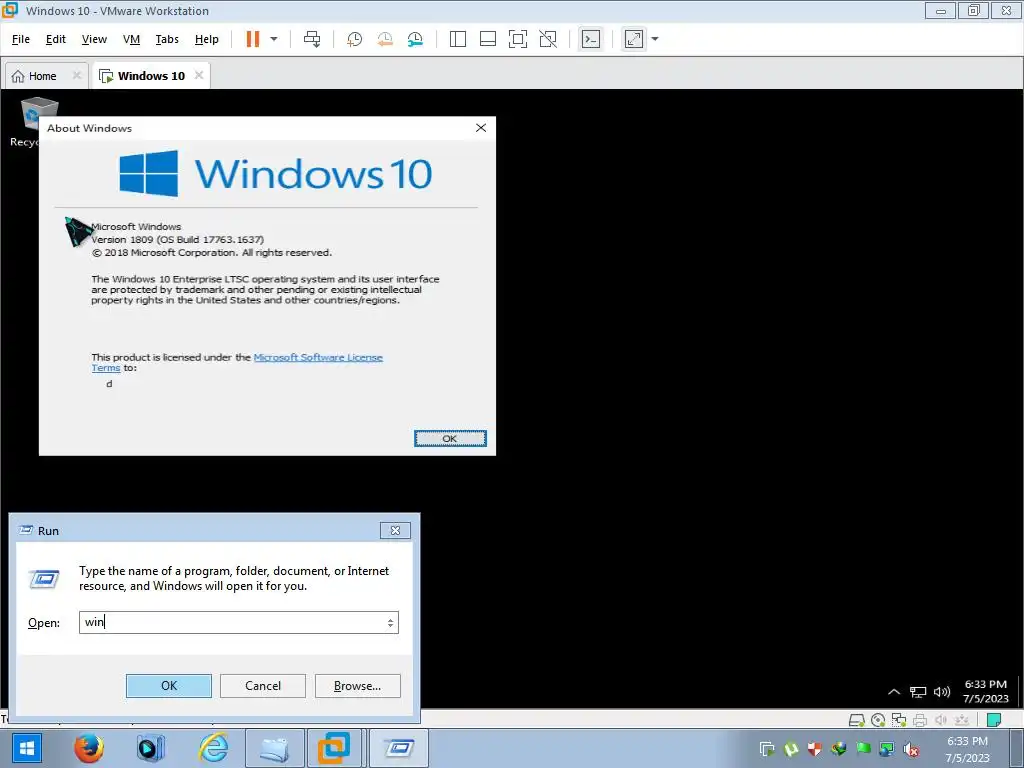
Task: Click the VMware Workstation host taskbar button
Action: [334, 748]
